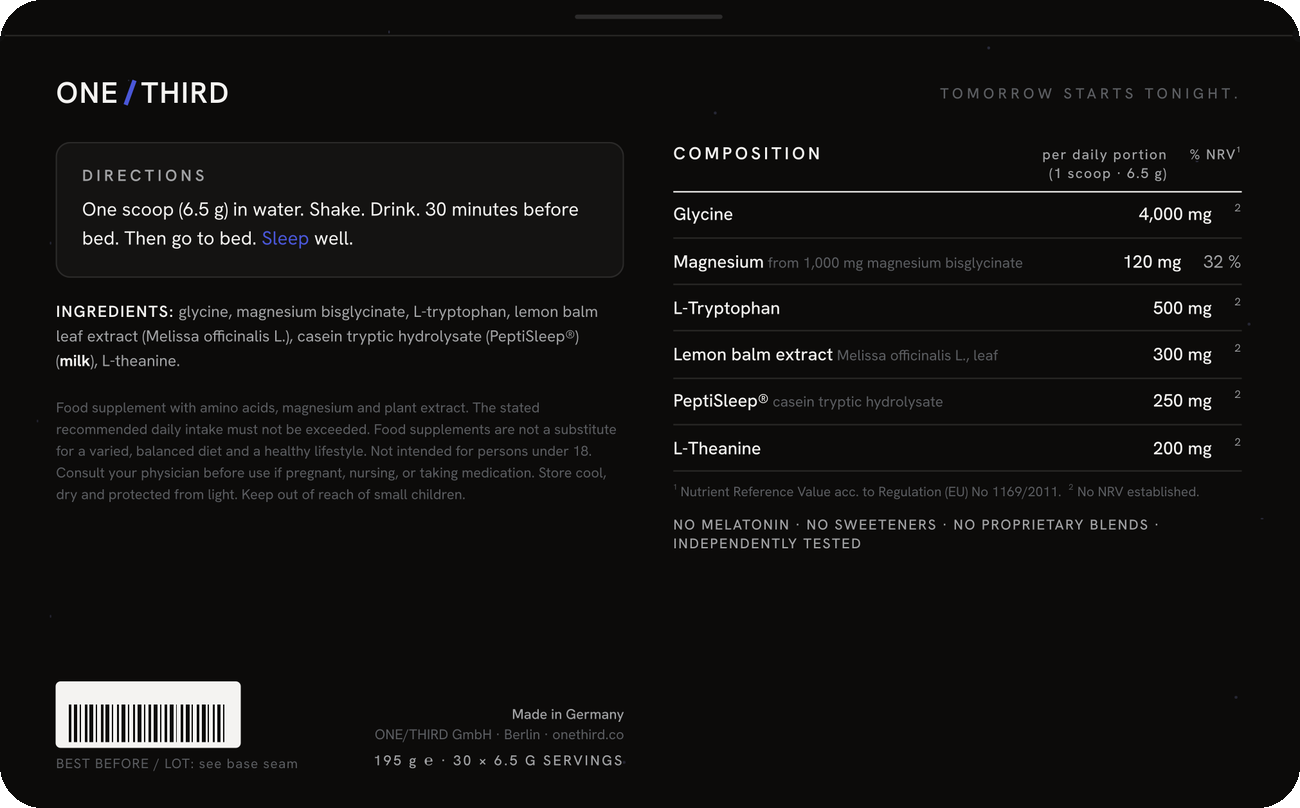Select 'Lemon balm extract' in Composition table
Screen dimensions: 1300x808
[753, 355]
